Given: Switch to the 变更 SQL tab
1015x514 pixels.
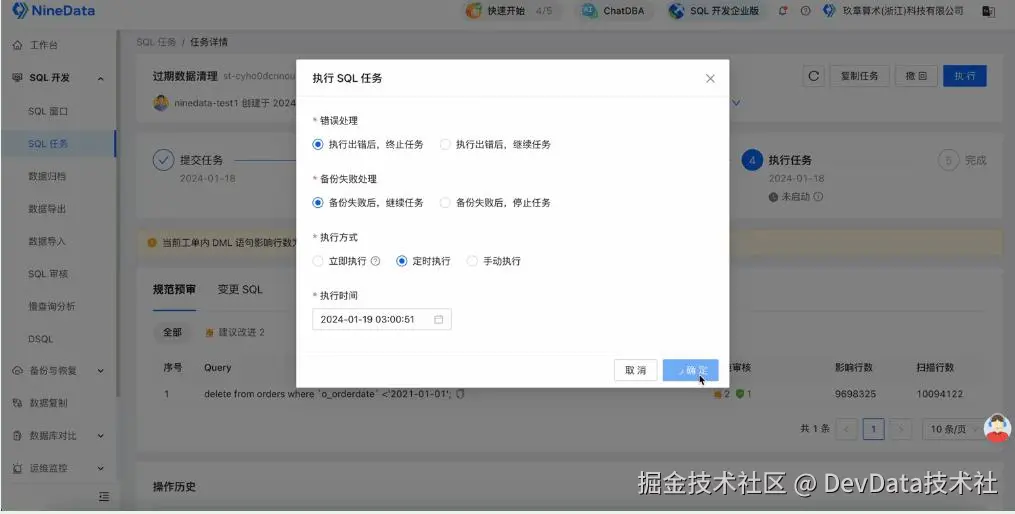Looking at the screenshot, I should pos(240,289).
